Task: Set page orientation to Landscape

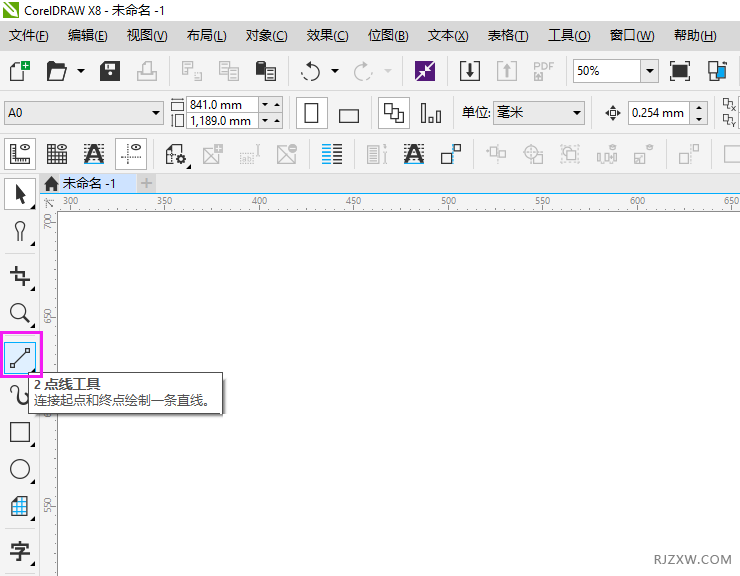Action: 349,114
